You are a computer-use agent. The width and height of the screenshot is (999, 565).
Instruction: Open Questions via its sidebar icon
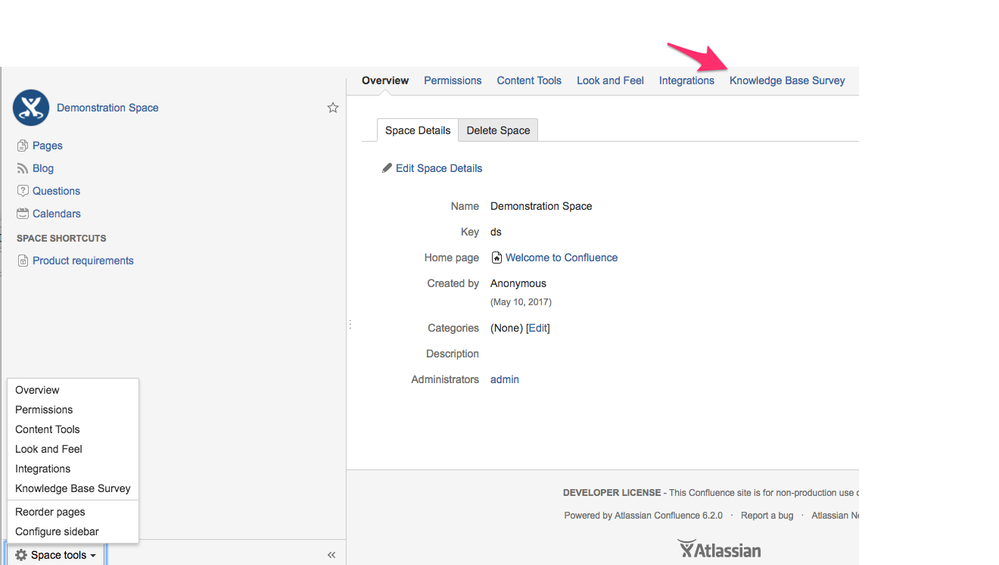pyautogui.click(x=22, y=190)
